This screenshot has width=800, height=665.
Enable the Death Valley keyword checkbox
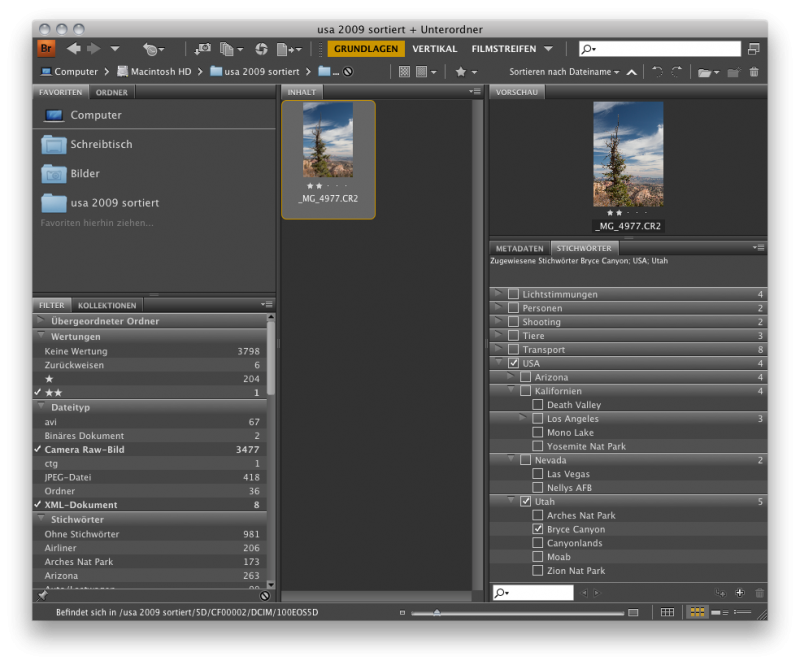[537, 405]
